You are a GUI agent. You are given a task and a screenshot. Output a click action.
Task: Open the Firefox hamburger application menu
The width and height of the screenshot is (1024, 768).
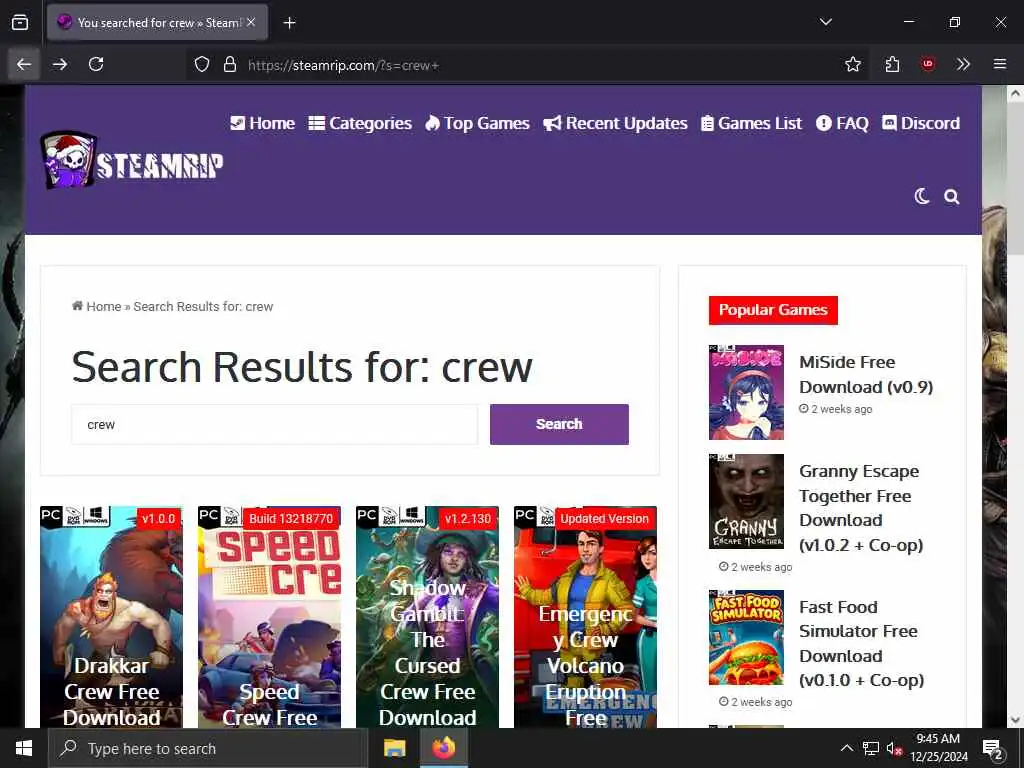click(x=1000, y=64)
